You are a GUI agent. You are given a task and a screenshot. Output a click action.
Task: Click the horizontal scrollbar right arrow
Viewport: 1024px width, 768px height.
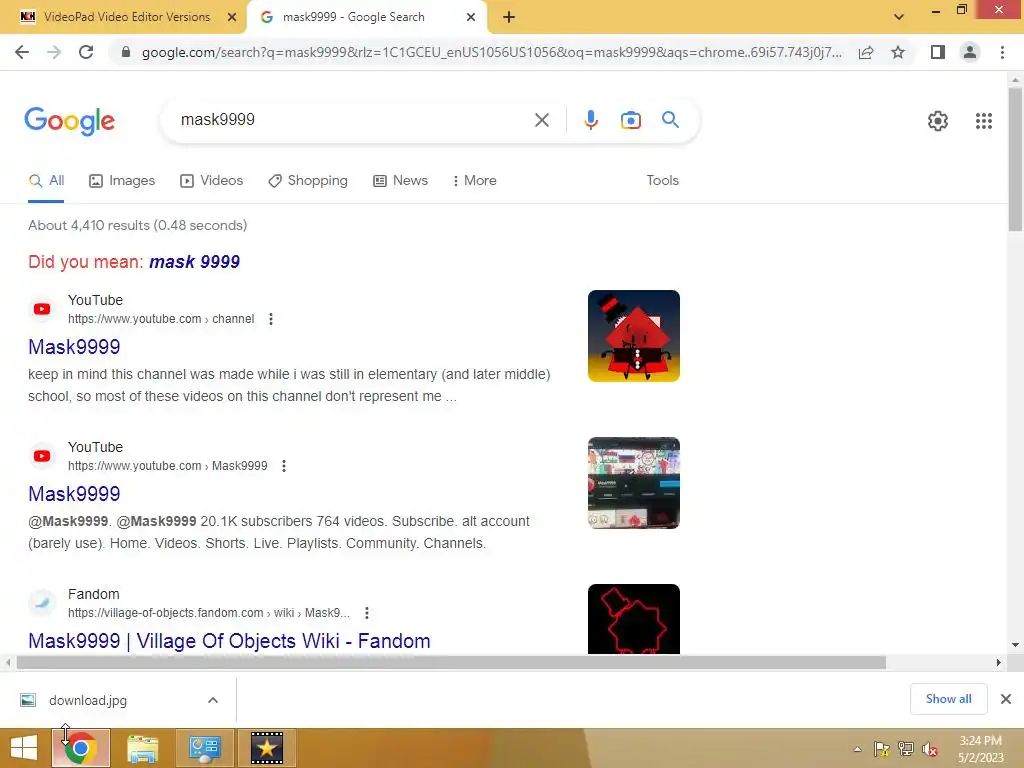tap(998, 662)
